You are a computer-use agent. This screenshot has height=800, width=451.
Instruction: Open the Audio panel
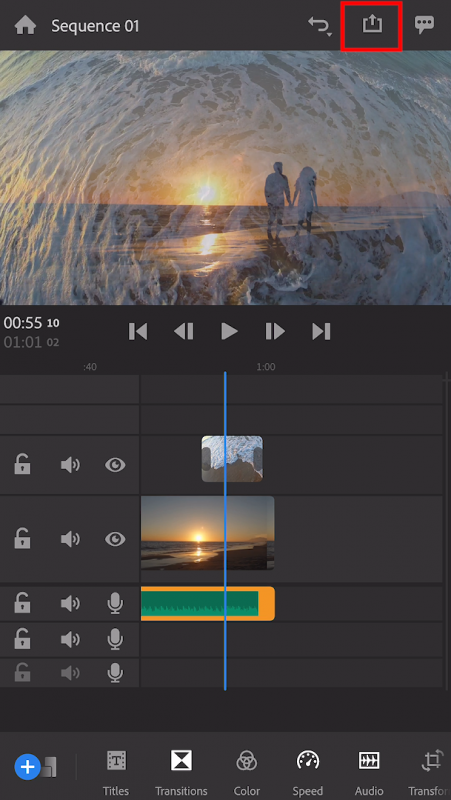(369, 772)
